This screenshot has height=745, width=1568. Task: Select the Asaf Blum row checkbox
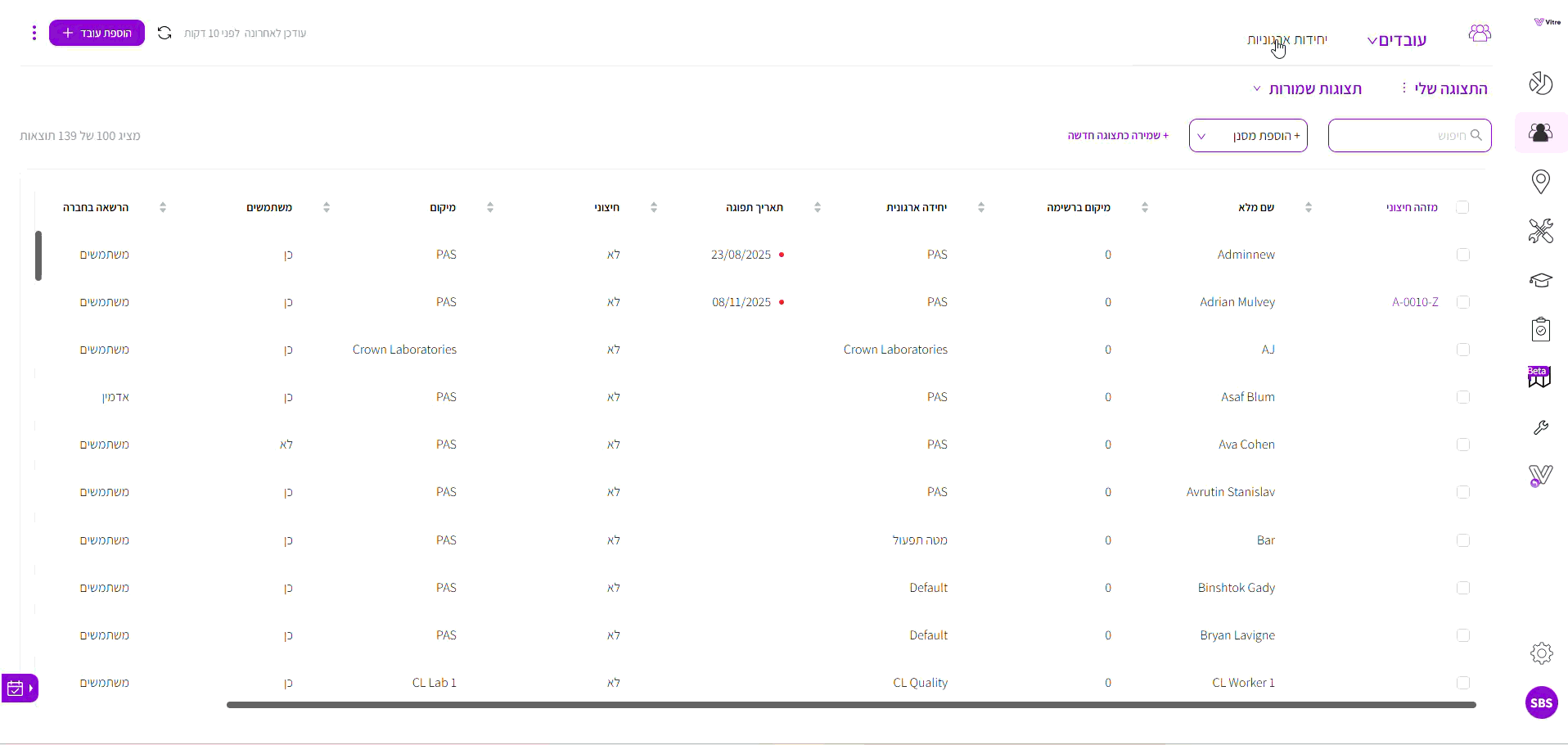[1463, 397]
